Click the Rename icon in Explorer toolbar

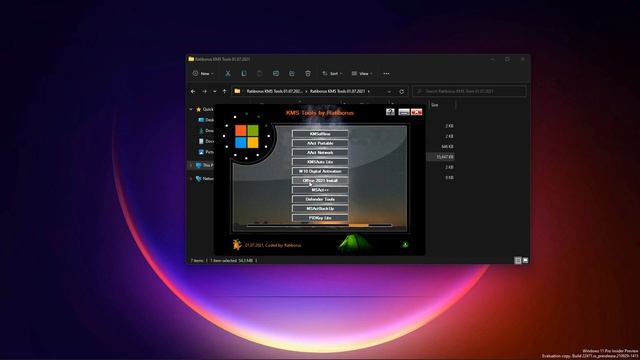(x=276, y=73)
